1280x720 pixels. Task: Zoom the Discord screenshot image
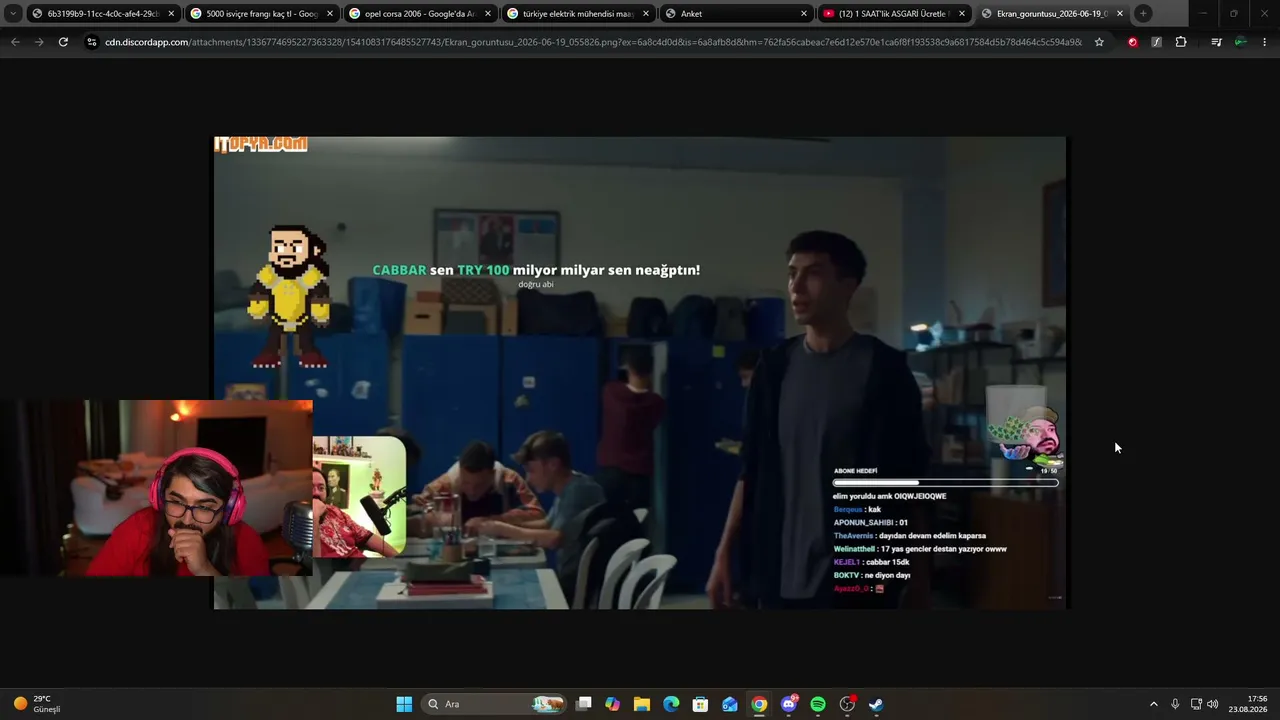click(x=640, y=373)
